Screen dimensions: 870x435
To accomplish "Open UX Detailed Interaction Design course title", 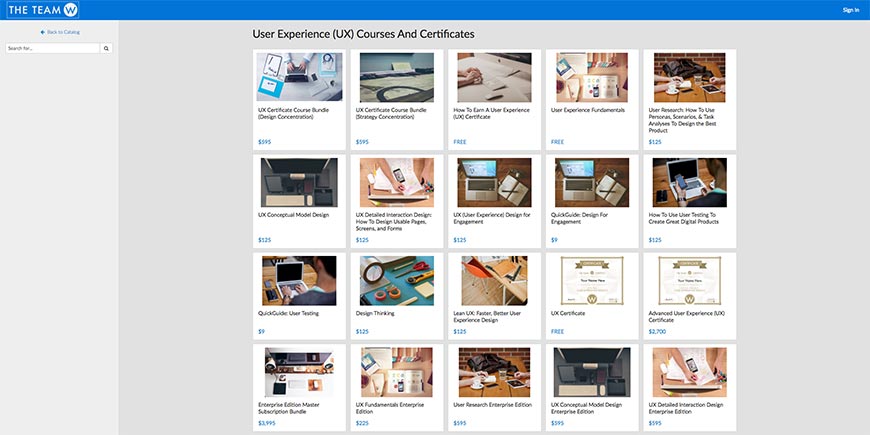I will pos(396,221).
